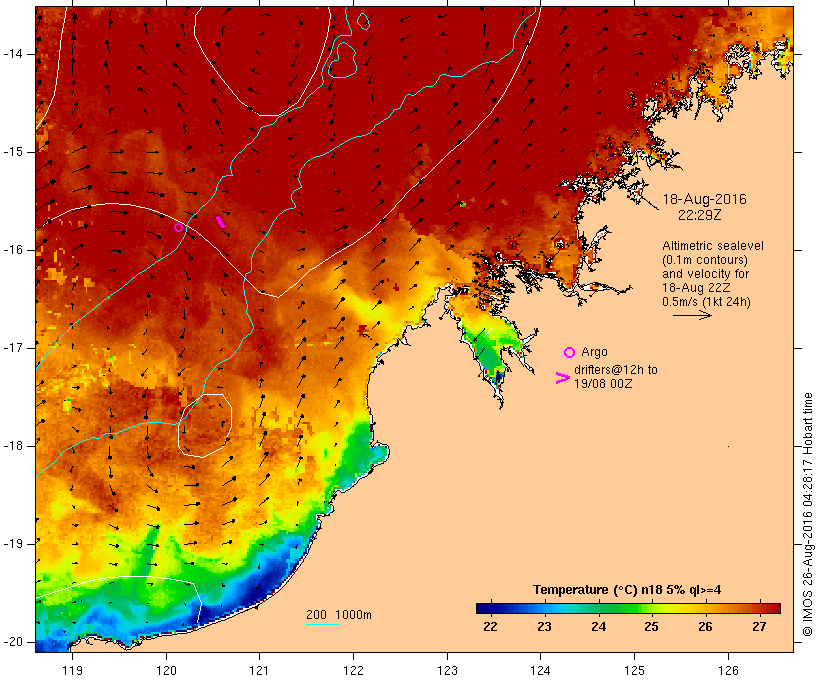Click the Altimetric sealevel caption
This screenshot has width=820, height=680.
point(713,246)
